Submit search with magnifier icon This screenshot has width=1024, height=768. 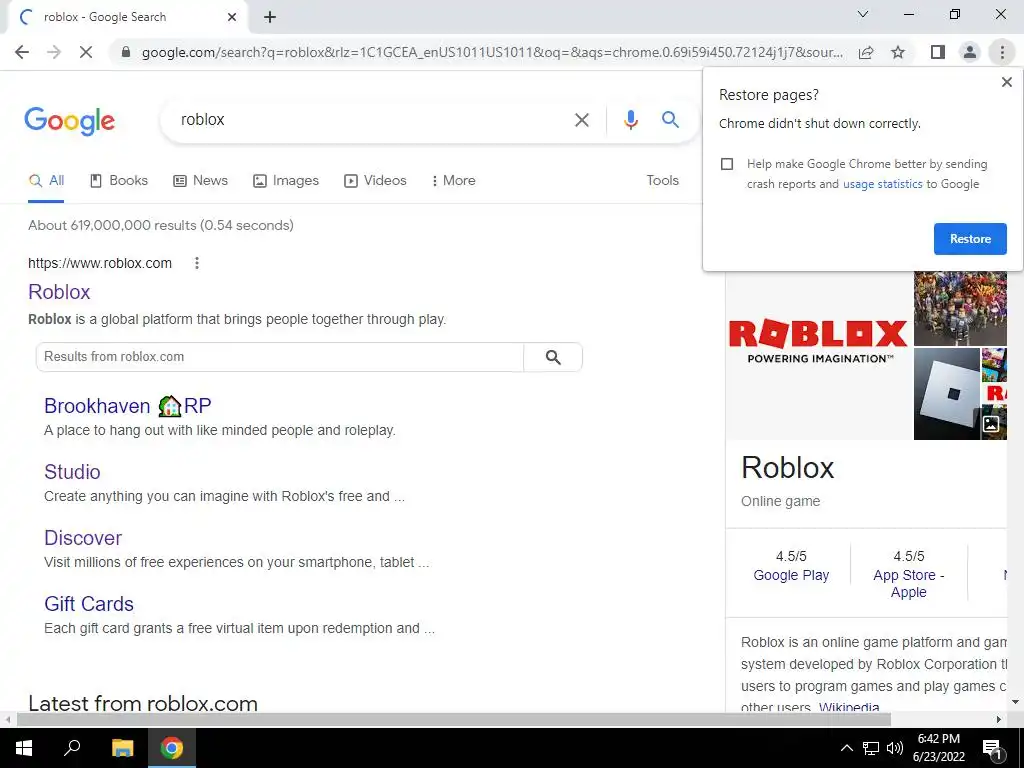coord(670,120)
